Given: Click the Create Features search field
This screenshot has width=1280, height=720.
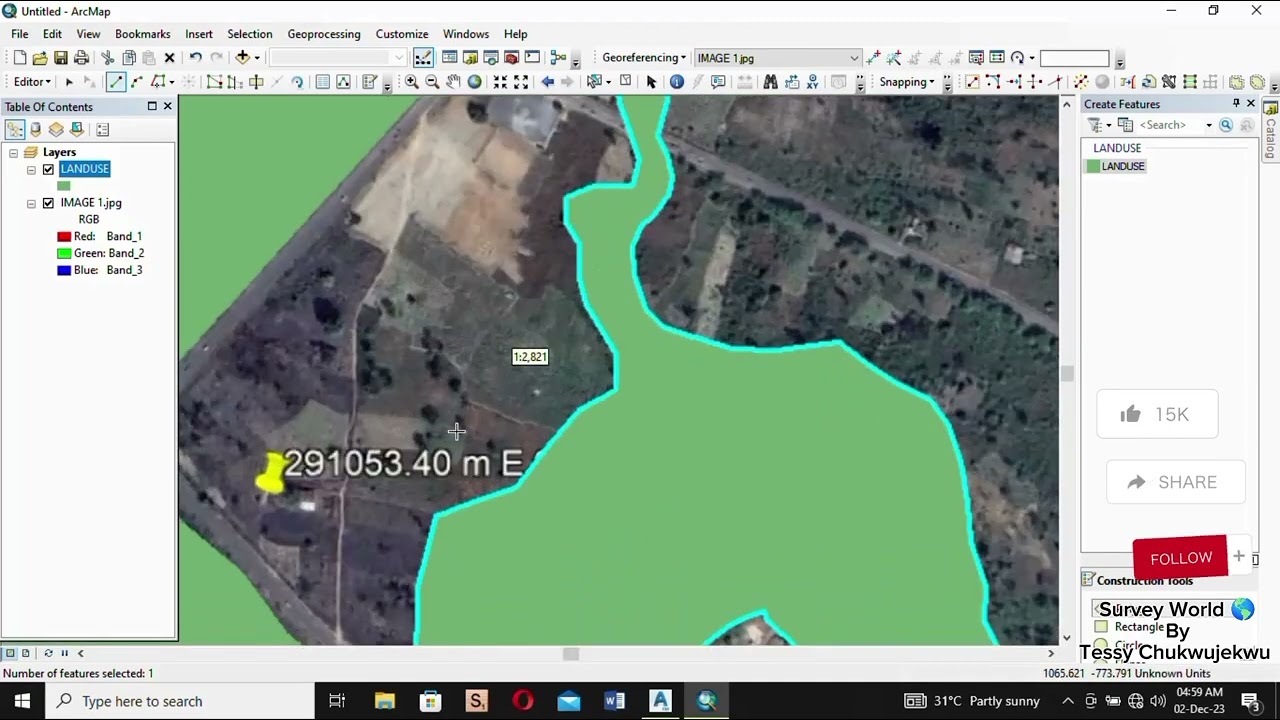Looking at the screenshot, I should coord(1171,125).
